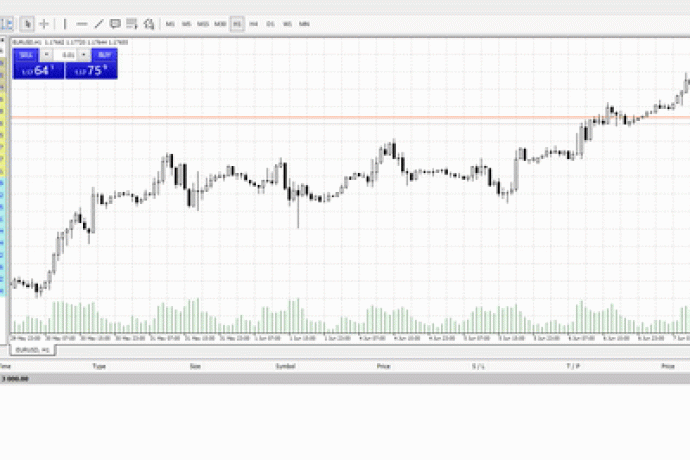This screenshot has height=460, width=690.
Task: Select the cursor pointer tool
Action: 27,24
